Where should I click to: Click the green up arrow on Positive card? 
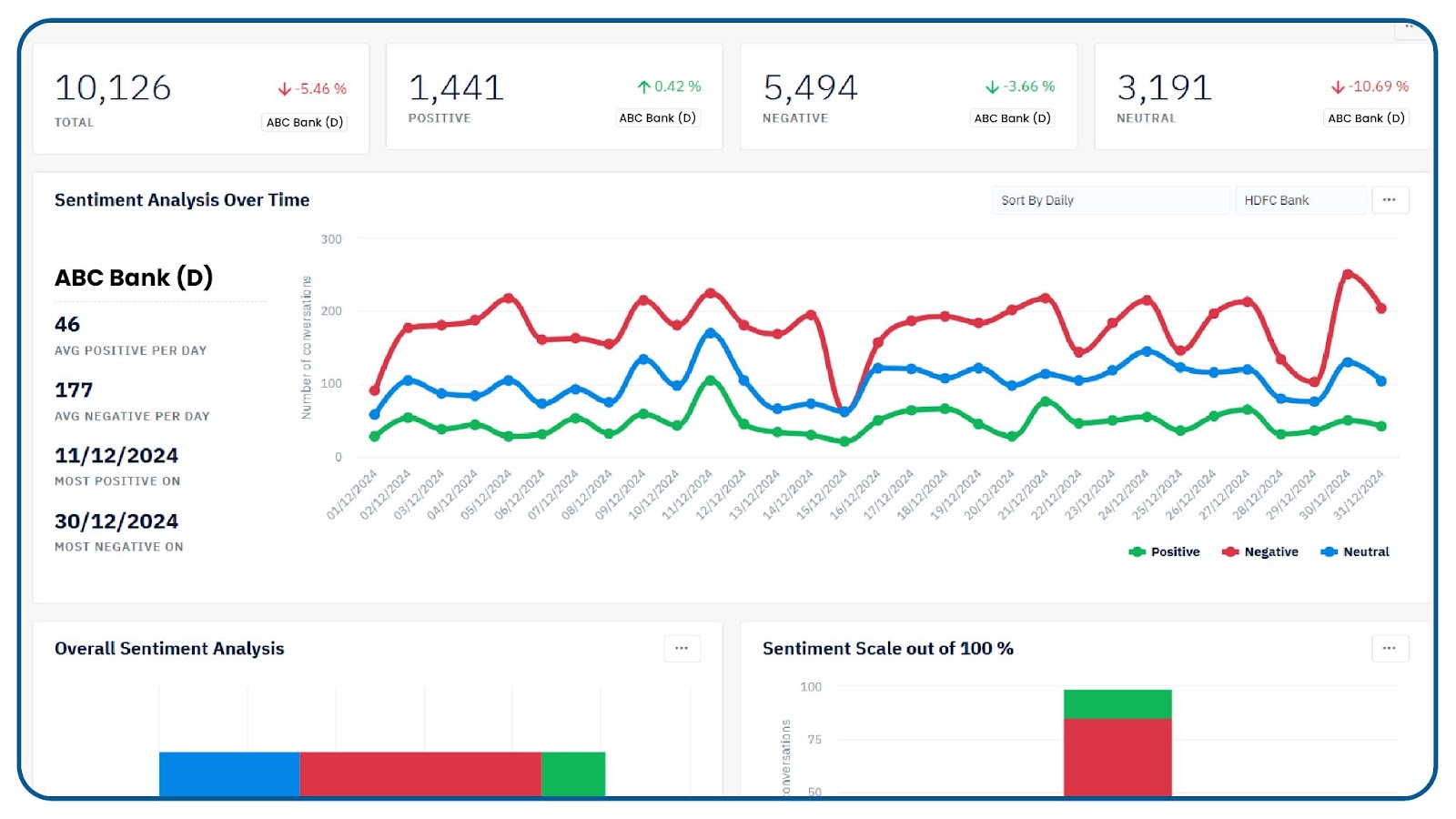tap(644, 86)
